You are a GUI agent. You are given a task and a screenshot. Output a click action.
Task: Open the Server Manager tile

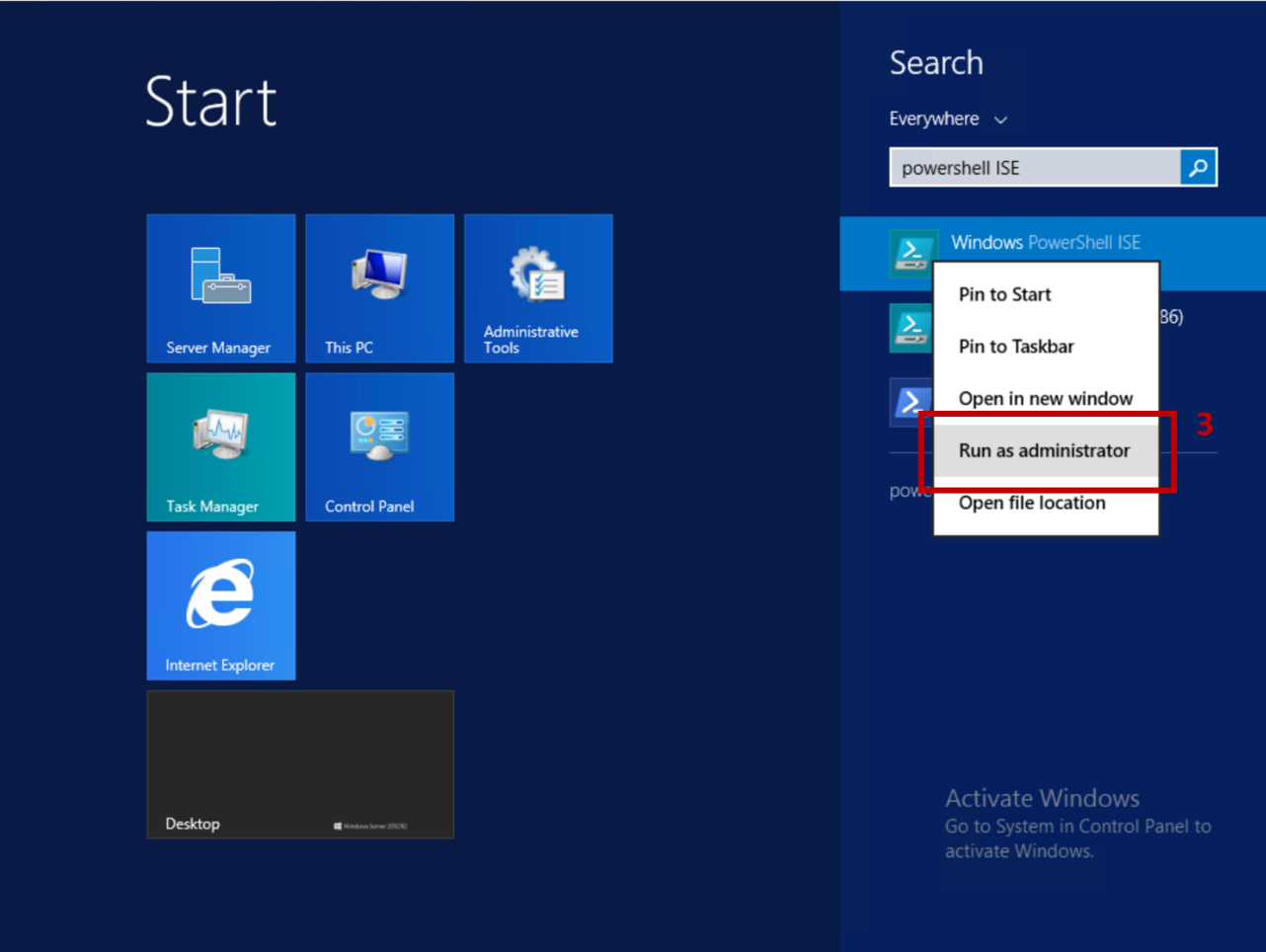221,288
